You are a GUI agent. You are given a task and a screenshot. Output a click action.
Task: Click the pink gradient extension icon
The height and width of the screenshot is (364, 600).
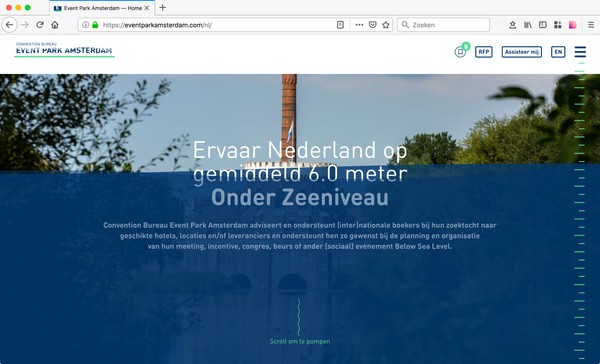pyautogui.click(x=572, y=25)
